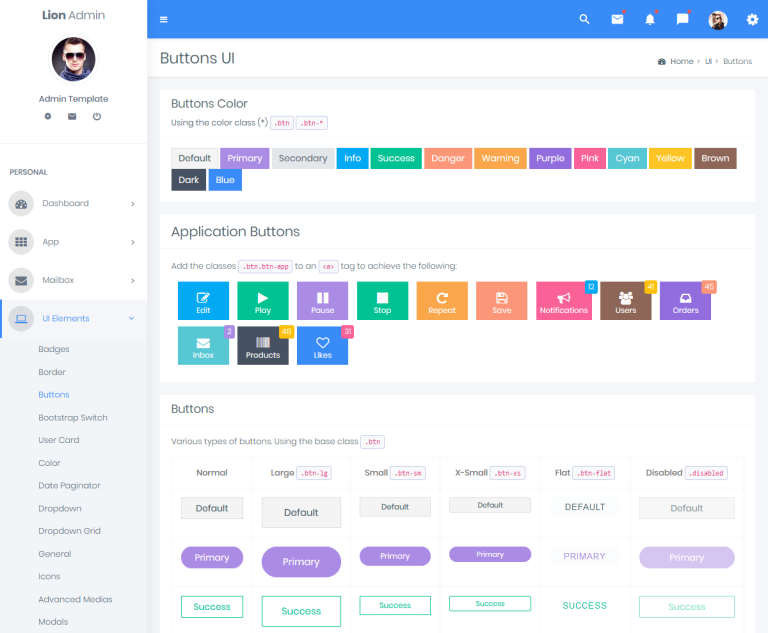Click the Pause app button
Screen dimensions: 768x633
pyautogui.click(x=322, y=301)
